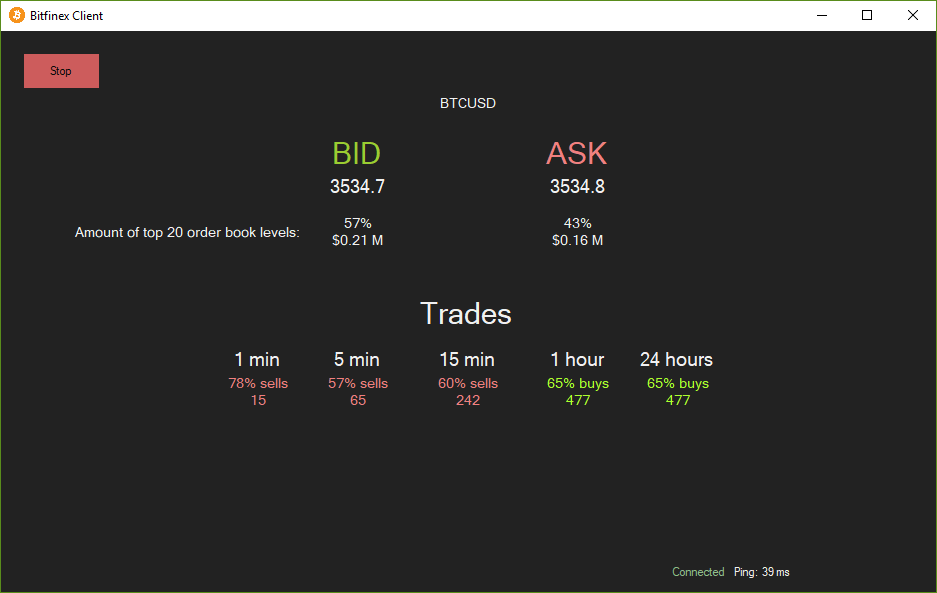
Task: Click 65% buys under 1 hour
Action: (x=578, y=383)
